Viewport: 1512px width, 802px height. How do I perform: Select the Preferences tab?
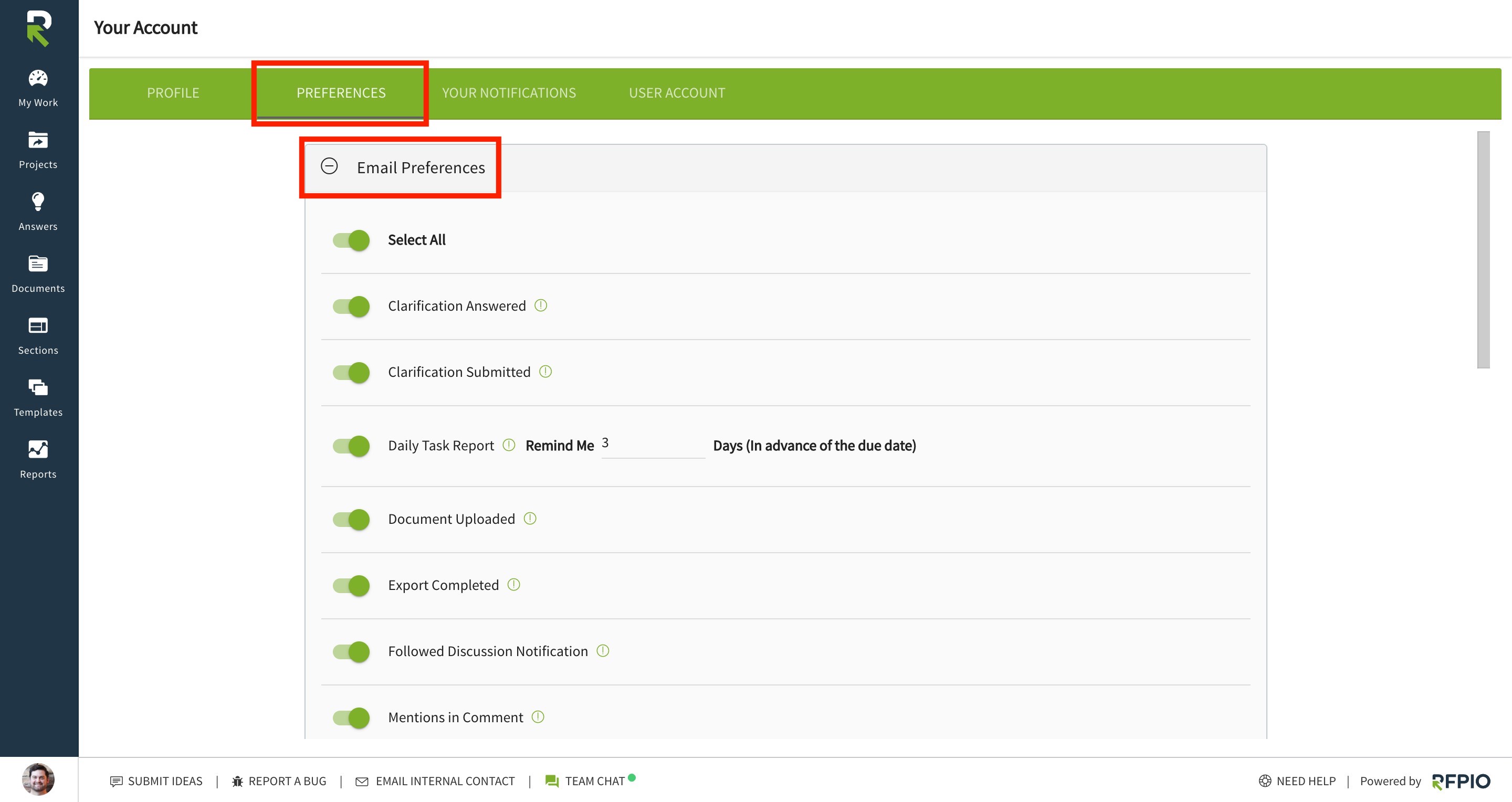[341, 93]
